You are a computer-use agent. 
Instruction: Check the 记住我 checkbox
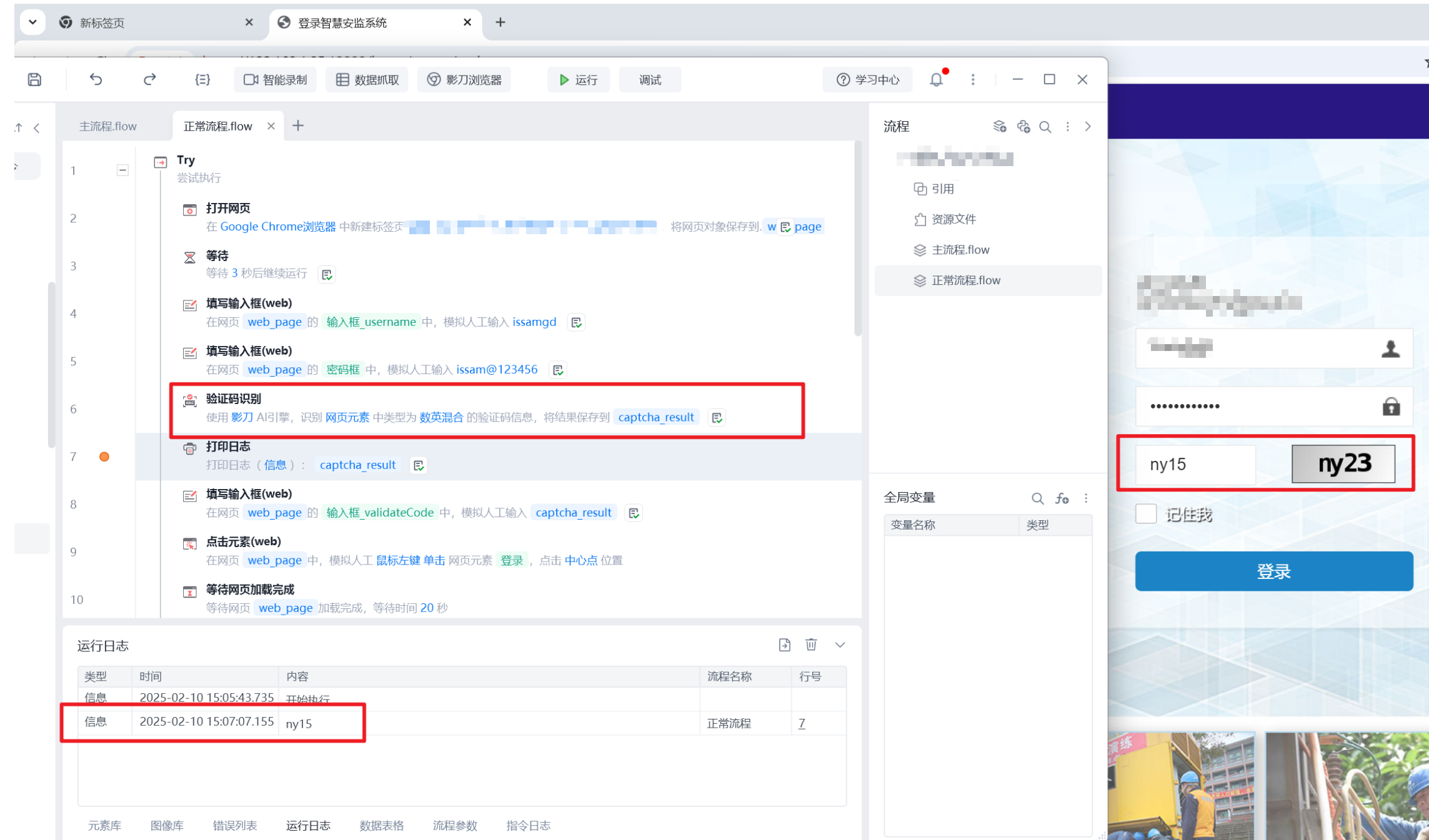1146,514
